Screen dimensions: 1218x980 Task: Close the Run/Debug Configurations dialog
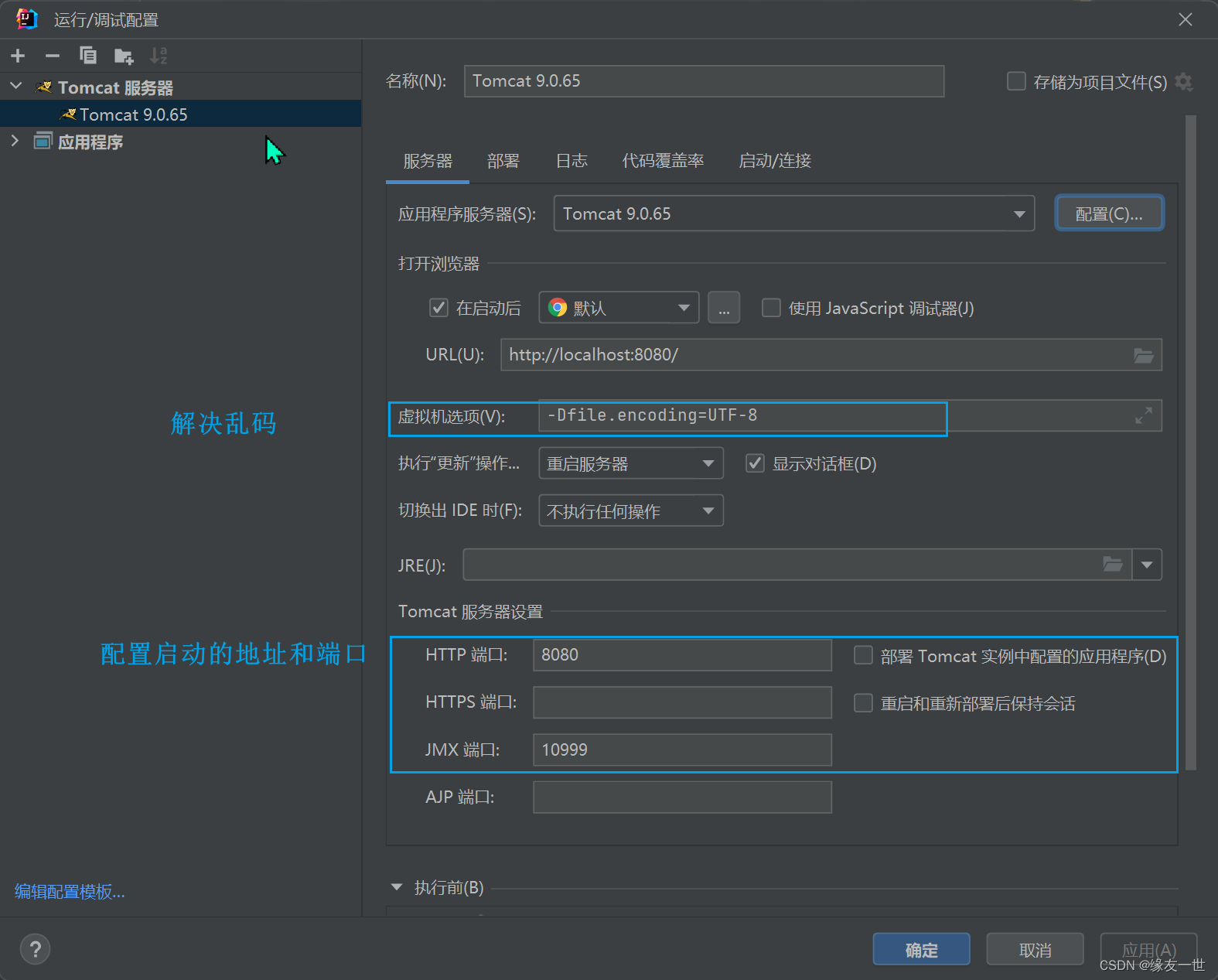1186,19
